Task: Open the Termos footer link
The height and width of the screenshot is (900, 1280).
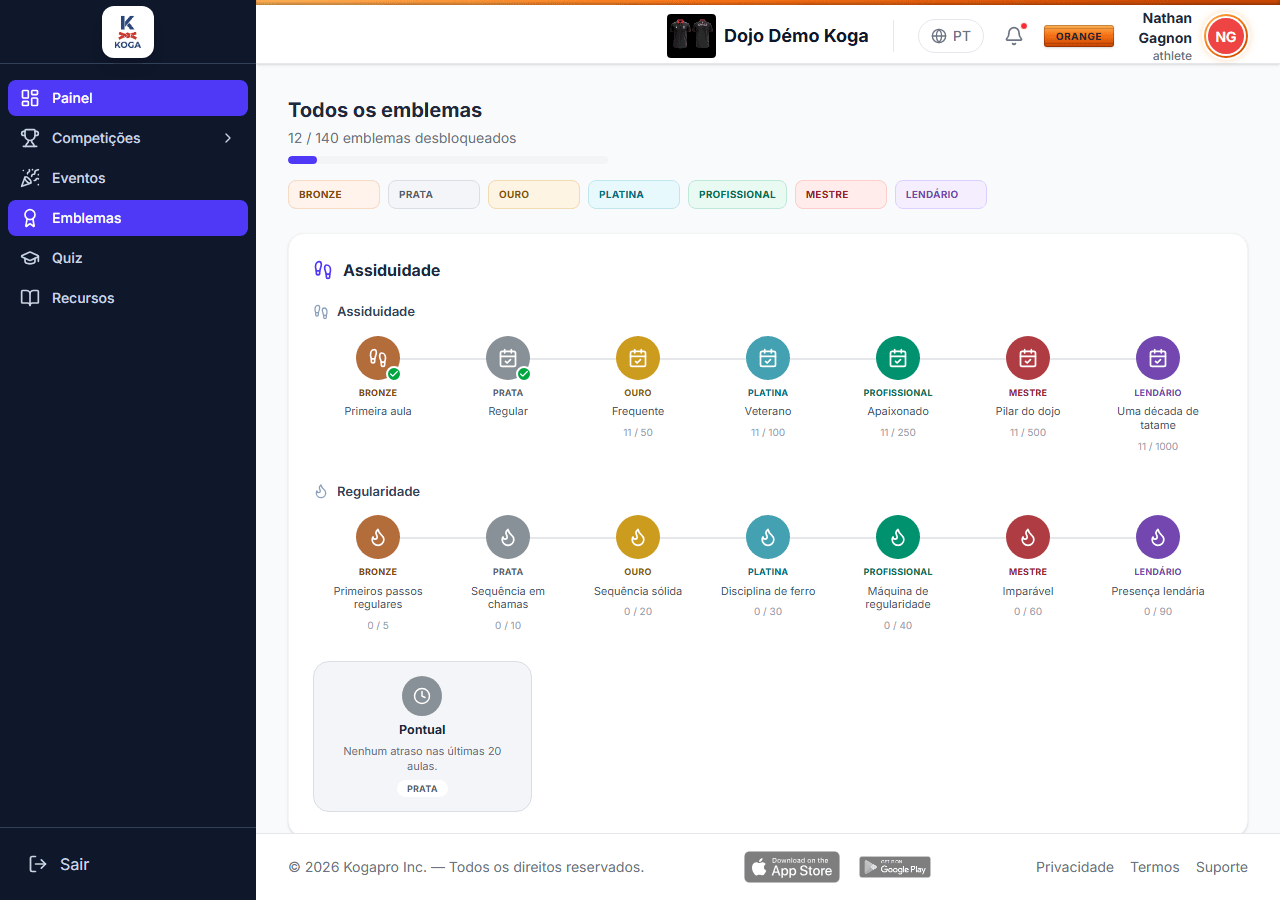Action: (1155, 867)
